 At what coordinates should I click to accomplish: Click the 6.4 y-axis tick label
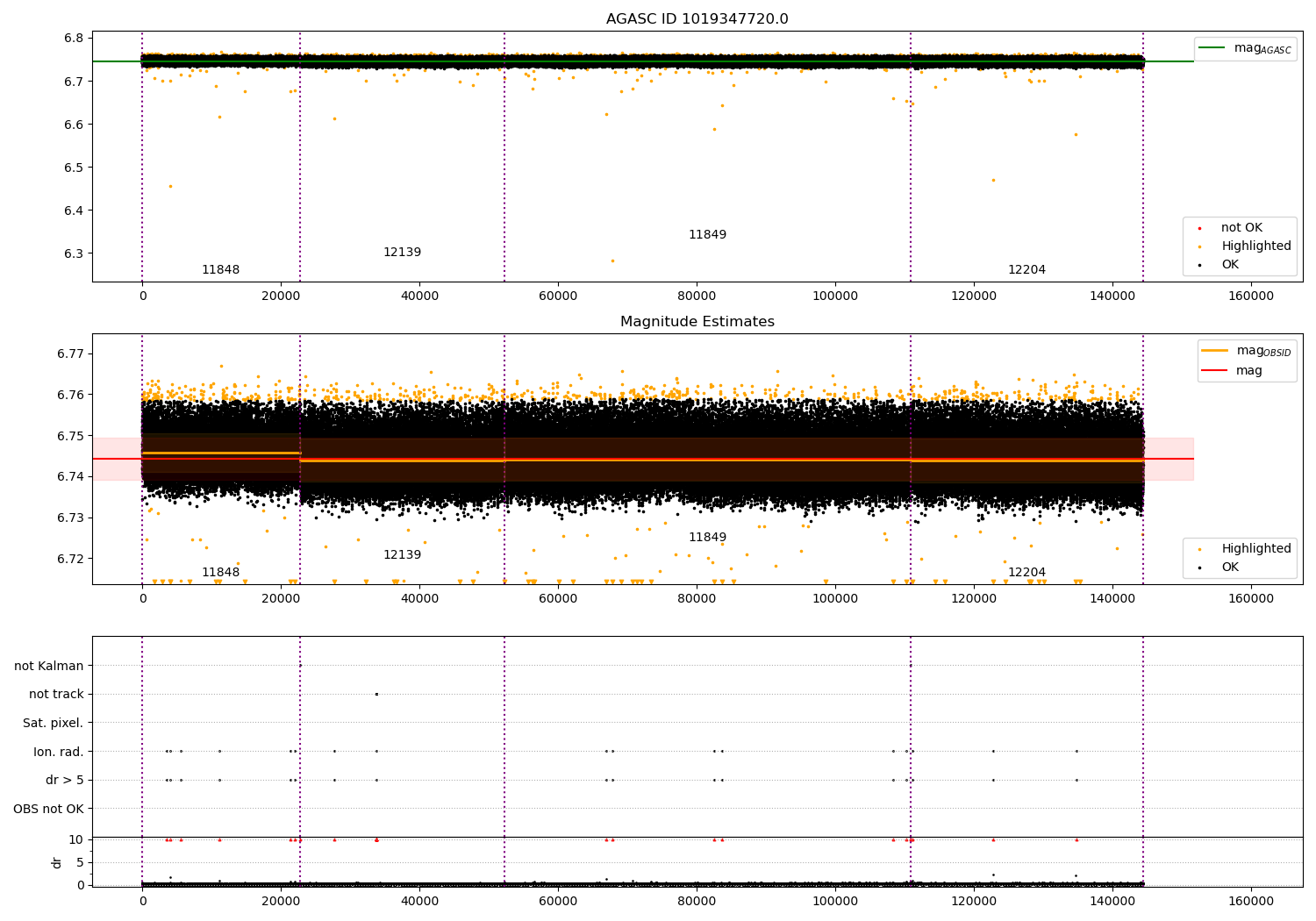pos(74,211)
